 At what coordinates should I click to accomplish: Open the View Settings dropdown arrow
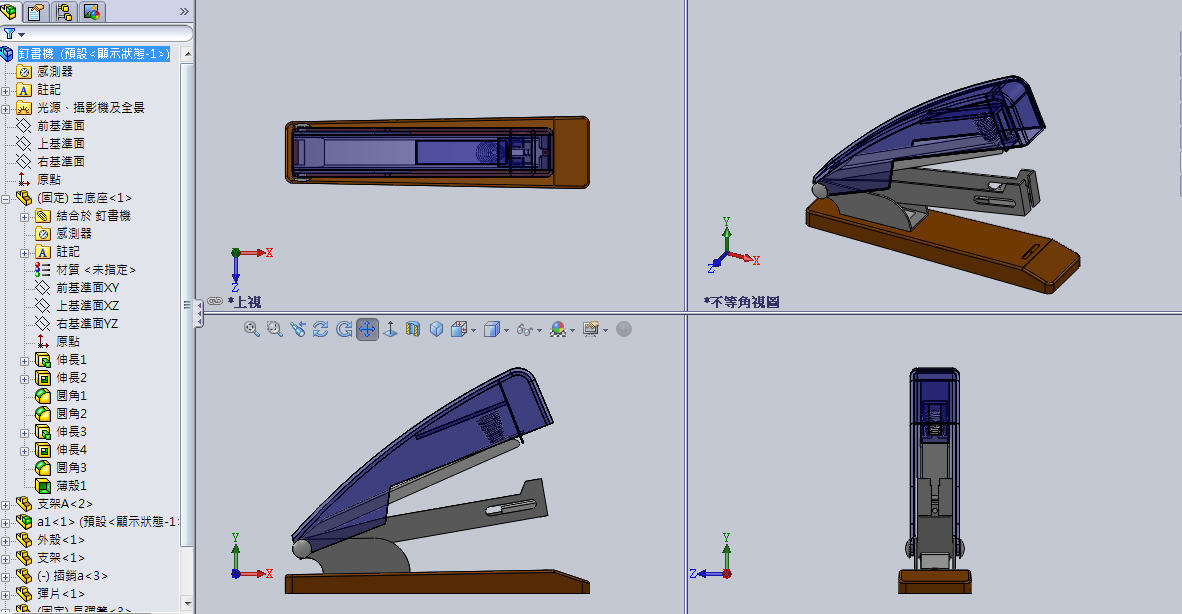click(x=605, y=330)
